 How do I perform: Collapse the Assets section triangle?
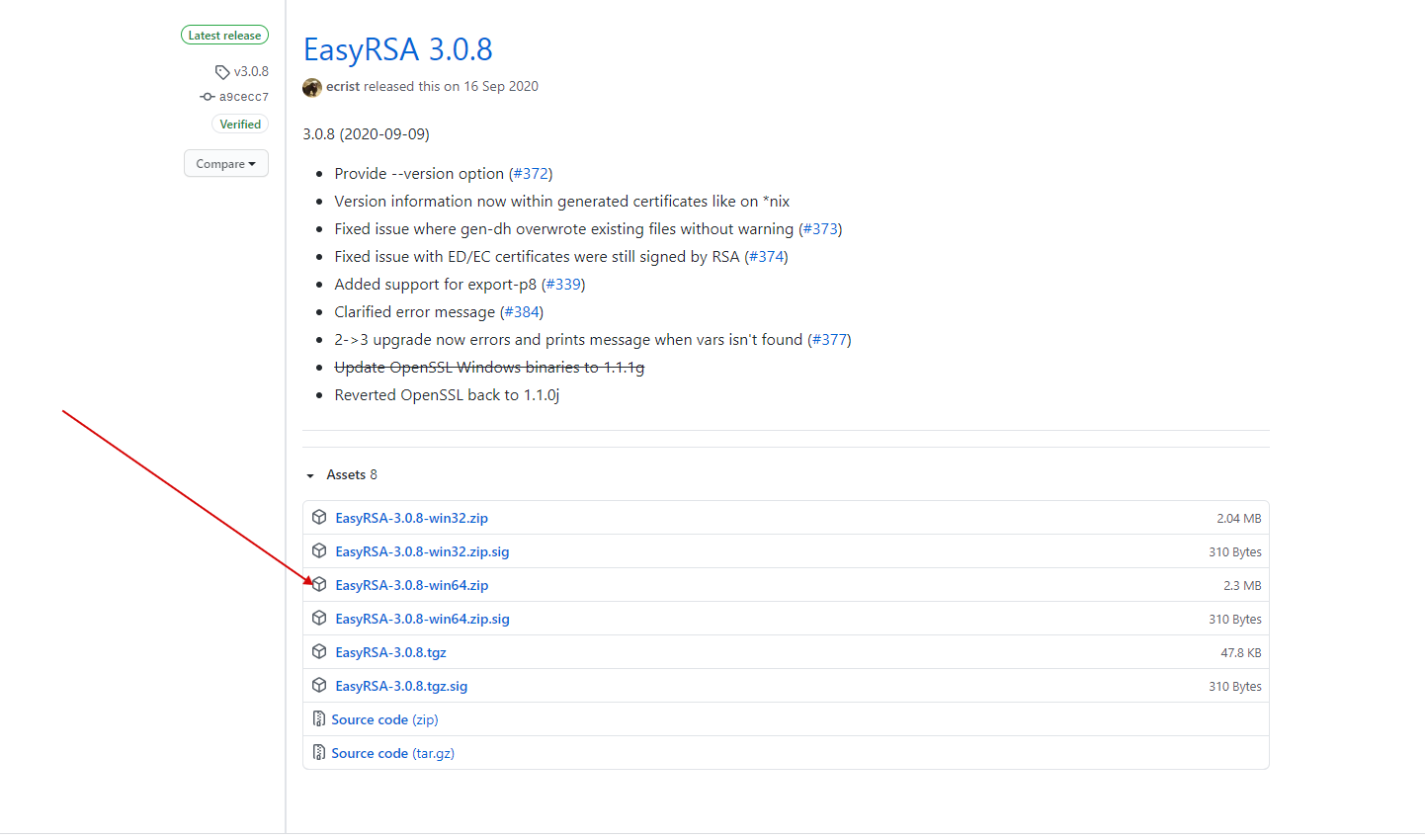pos(310,475)
